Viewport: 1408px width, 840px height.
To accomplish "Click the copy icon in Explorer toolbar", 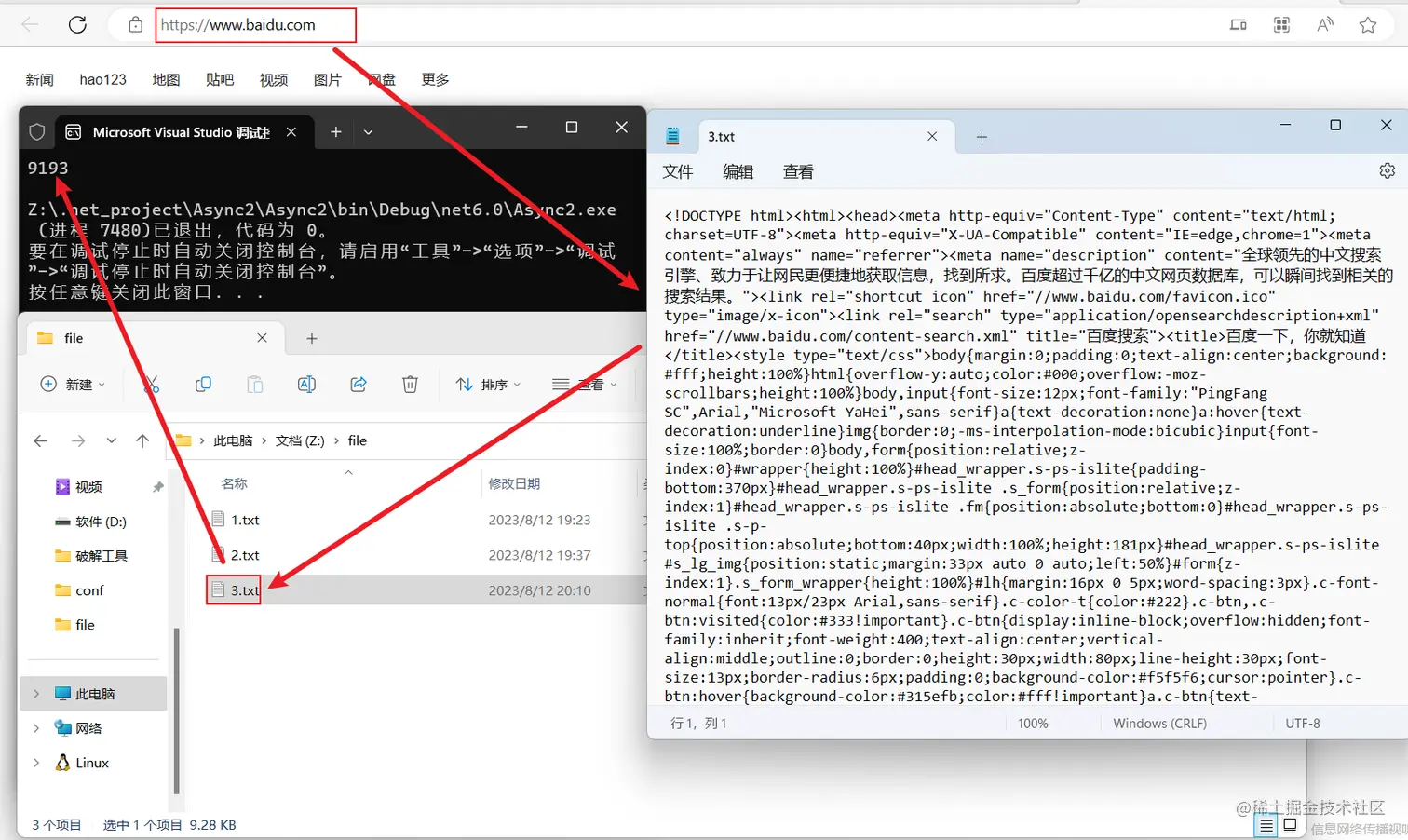I will [203, 385].
